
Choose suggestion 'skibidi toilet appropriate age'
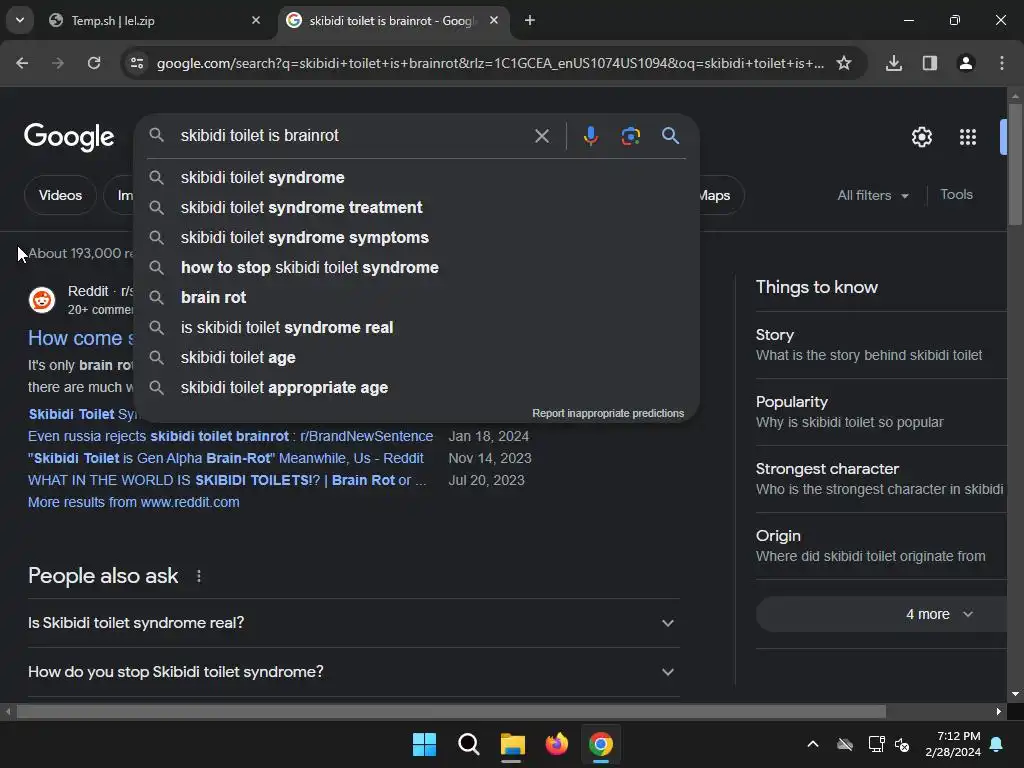click(417, 388)
